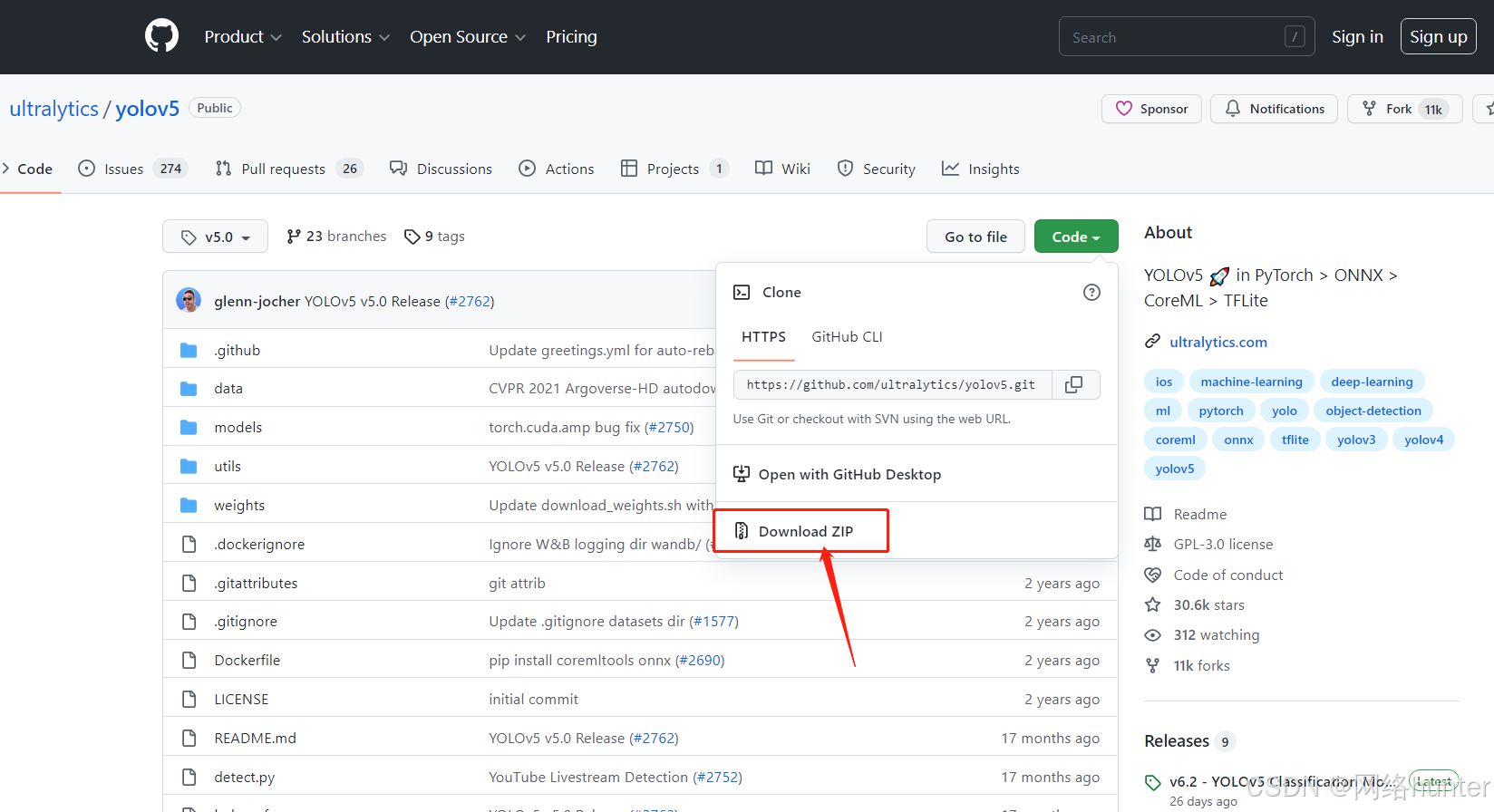Click the .dockerignore file icon
This screenshot has width=1494, height=812.
pyautogui.click(x=189, y=544)
